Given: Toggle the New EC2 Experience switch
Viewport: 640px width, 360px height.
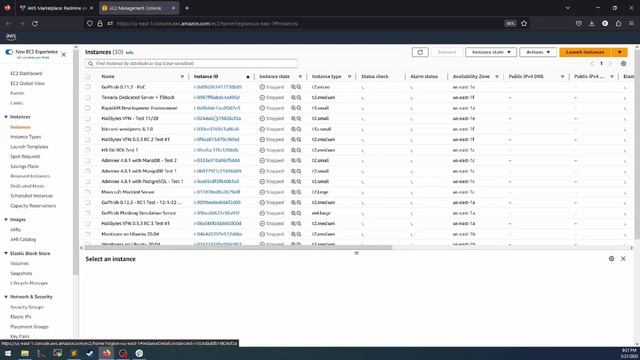Looking at the screenshot, I should (x=9, y=52).
